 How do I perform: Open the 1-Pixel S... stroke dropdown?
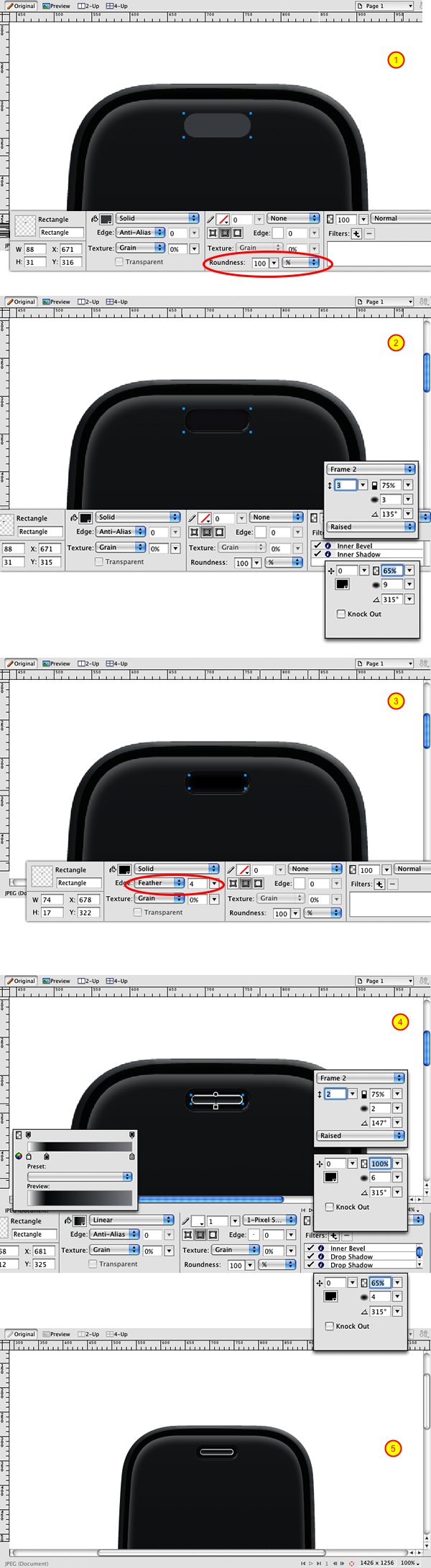point(269,1220)
